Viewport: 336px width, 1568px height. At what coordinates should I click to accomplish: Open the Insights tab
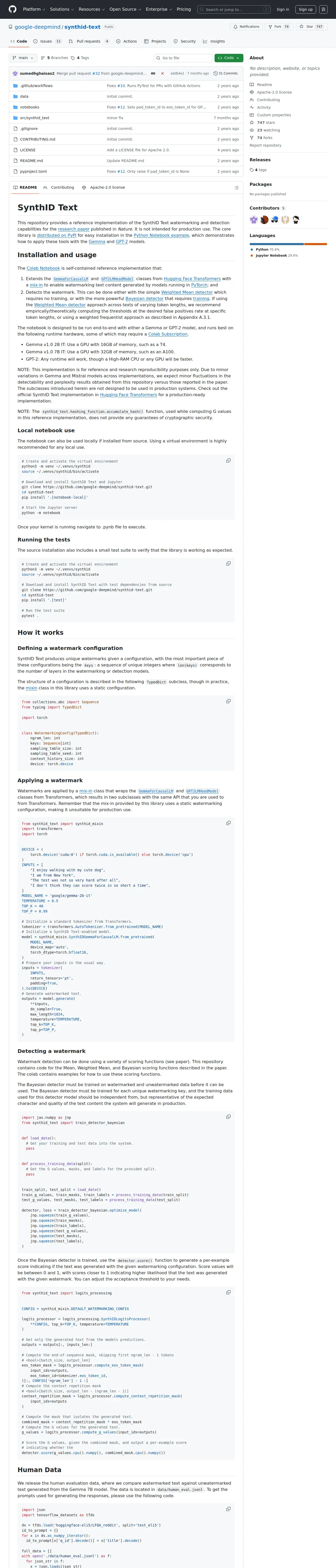214,41
